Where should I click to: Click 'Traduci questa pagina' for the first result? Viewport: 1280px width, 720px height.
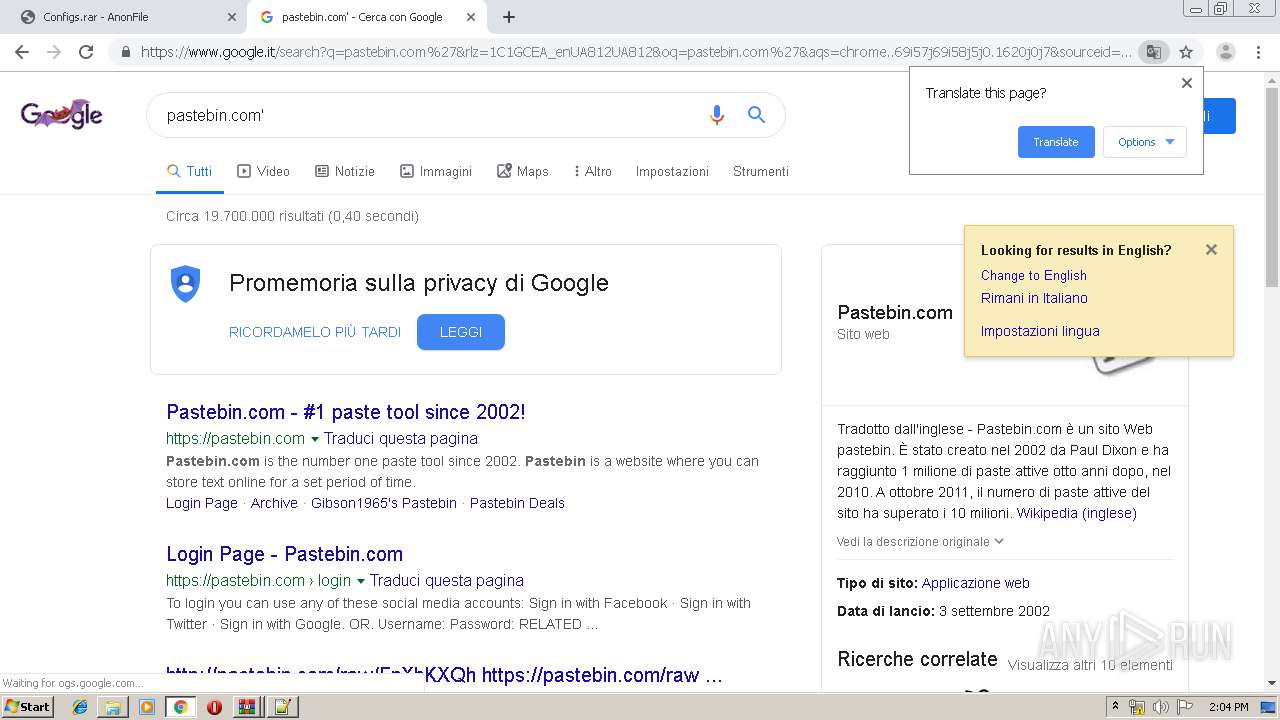click(x=401, y=438)
